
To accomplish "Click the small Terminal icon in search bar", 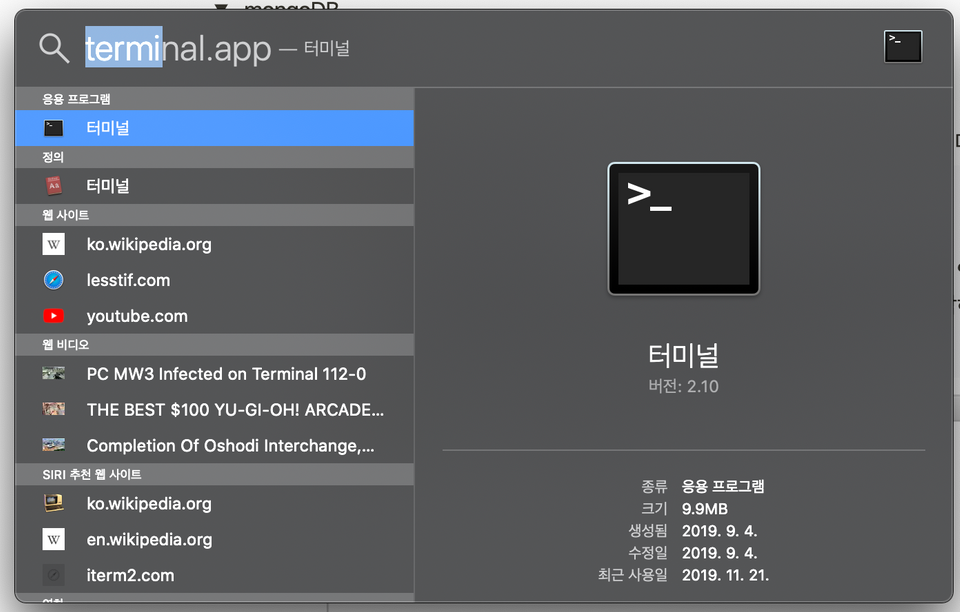I will pyautogui.click(x=902, y=47).
